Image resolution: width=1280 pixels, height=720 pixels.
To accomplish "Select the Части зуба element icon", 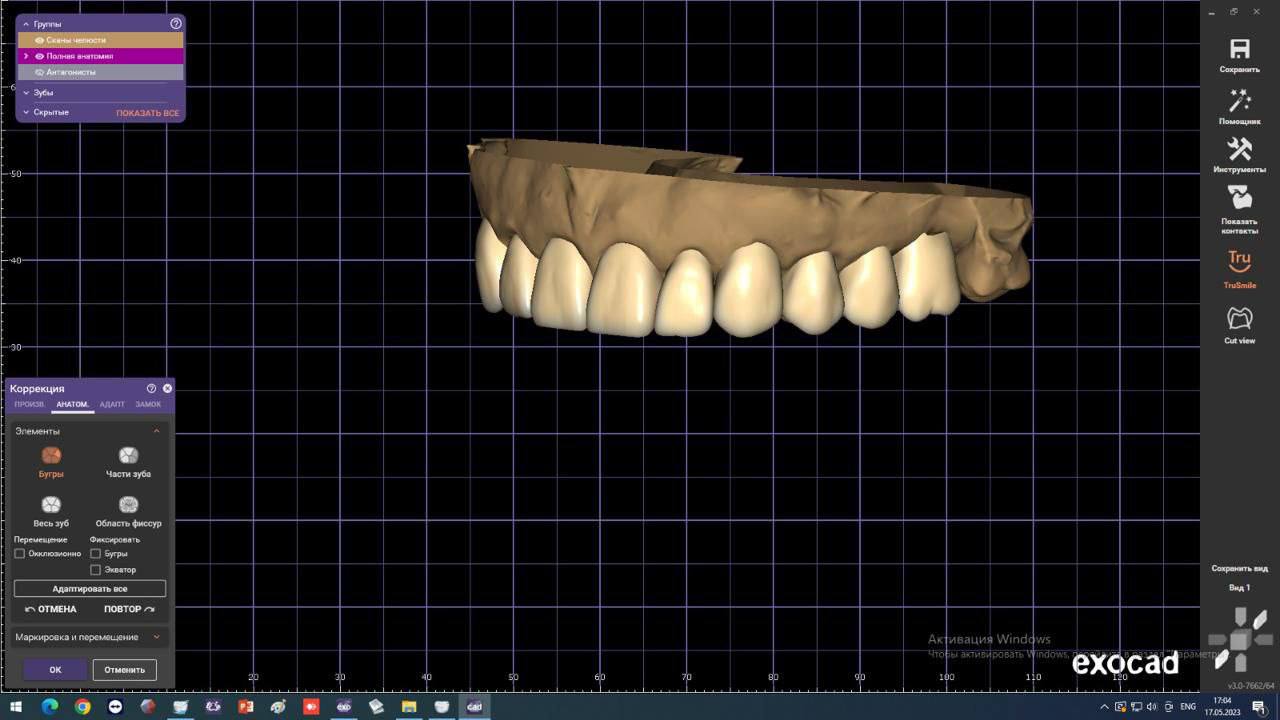I will click(128, 456).
